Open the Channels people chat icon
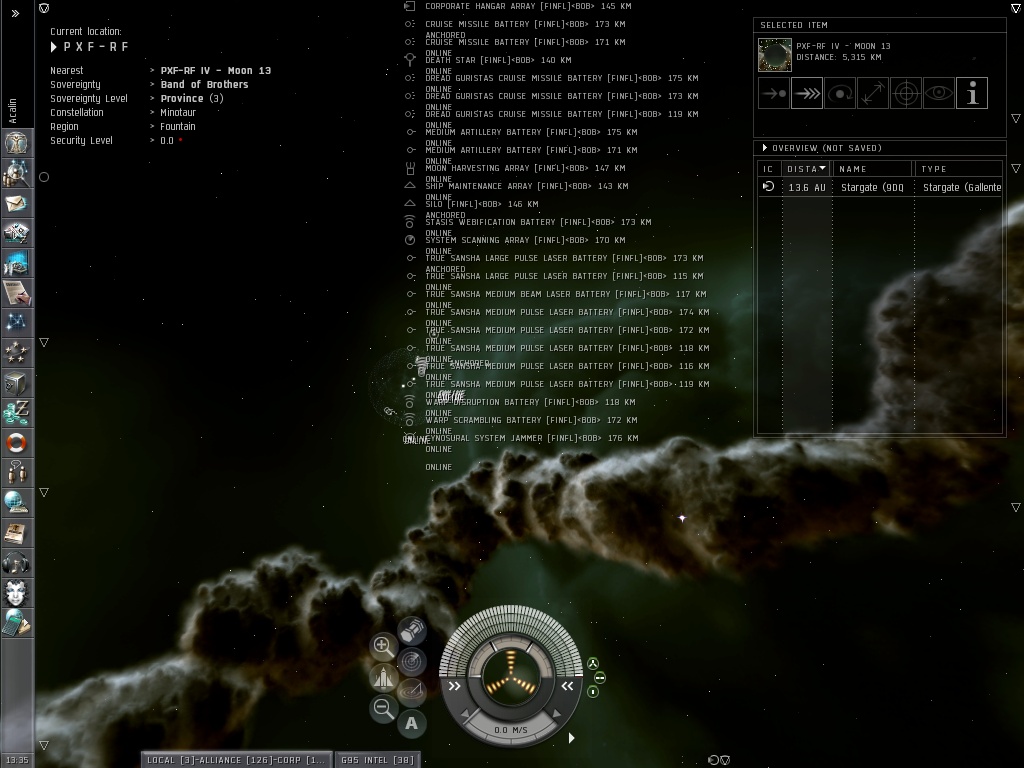 [x=16, y=473]
